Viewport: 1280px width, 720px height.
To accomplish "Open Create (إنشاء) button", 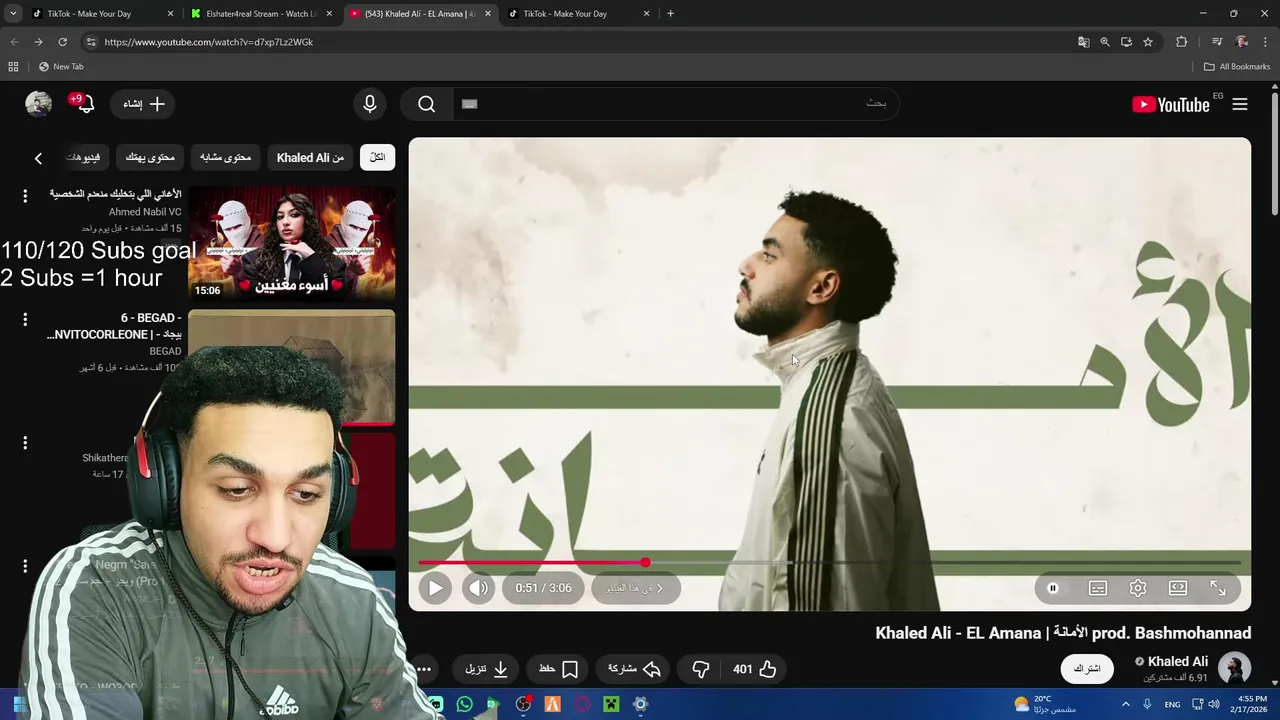I will [x=144, y=104].
